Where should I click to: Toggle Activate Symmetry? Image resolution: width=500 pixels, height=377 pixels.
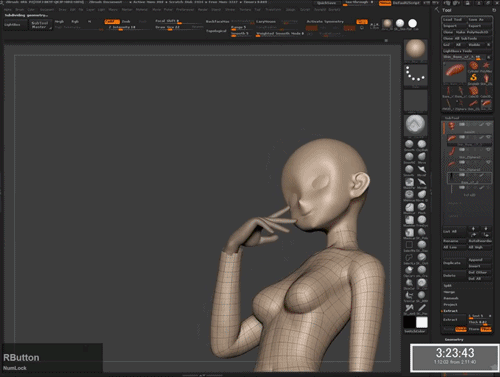pos(325,22)
